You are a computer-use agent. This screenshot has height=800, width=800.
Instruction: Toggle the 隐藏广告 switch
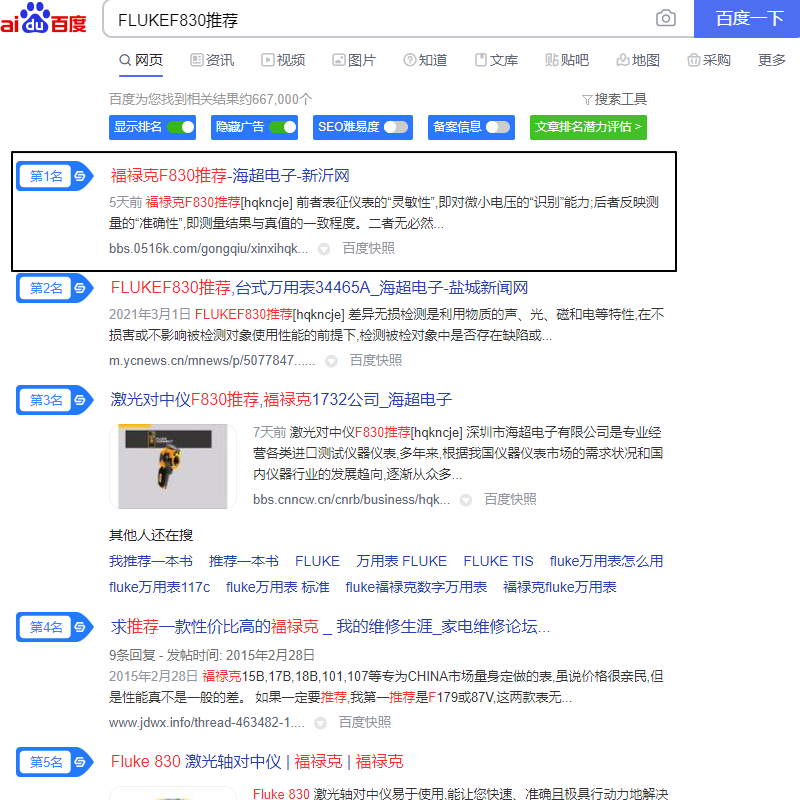(283, 127)
